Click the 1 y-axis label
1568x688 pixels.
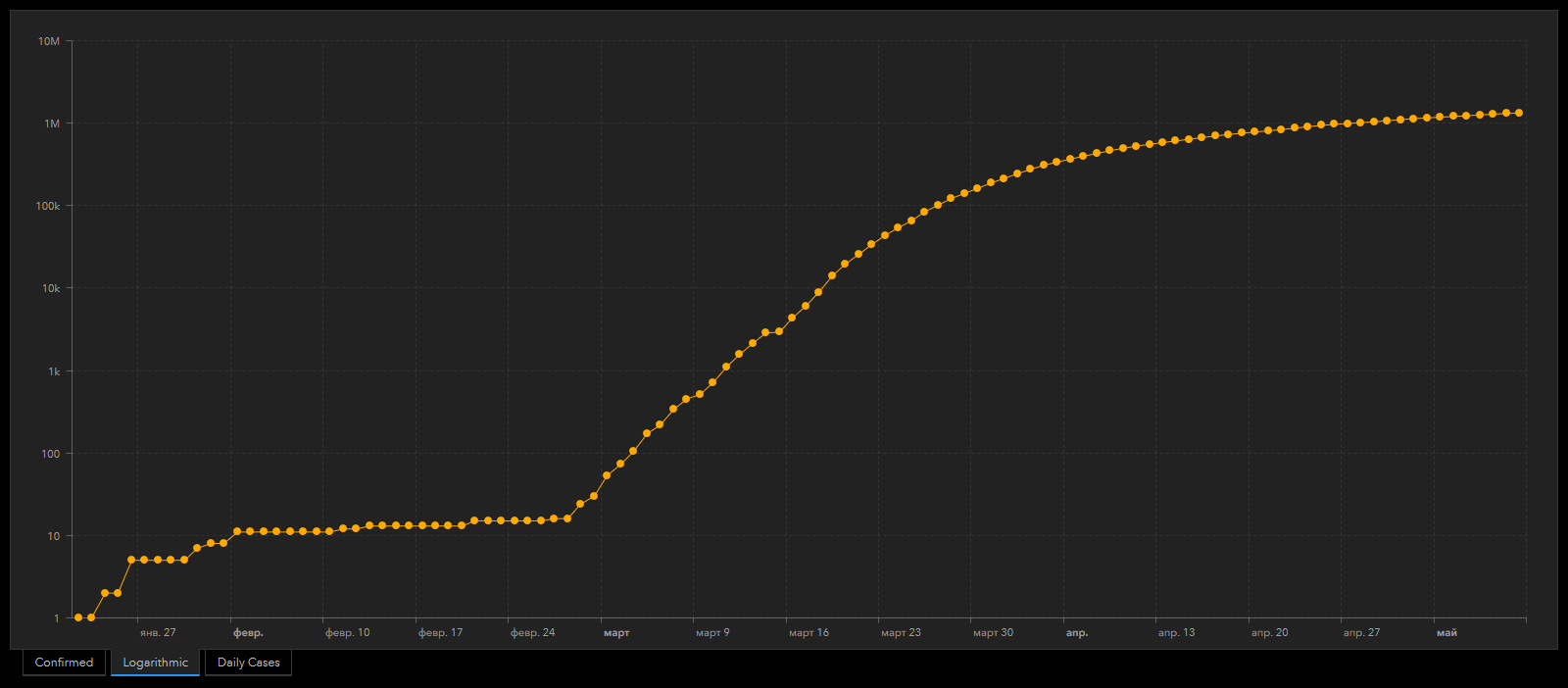57,618
